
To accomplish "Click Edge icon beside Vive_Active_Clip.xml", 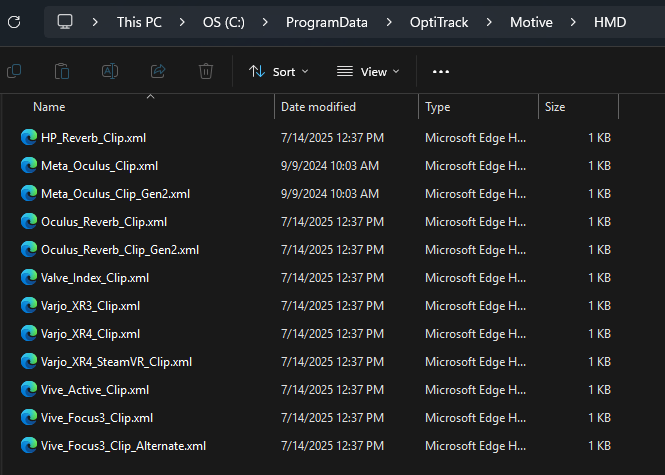I will click(x=29, y=389).
